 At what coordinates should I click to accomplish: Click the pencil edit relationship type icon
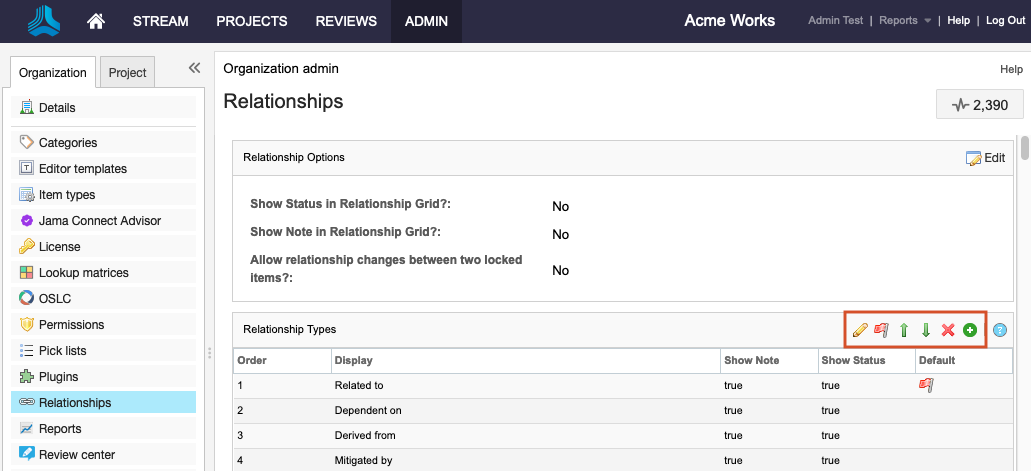pyautogui.click(x=860, y=330)
